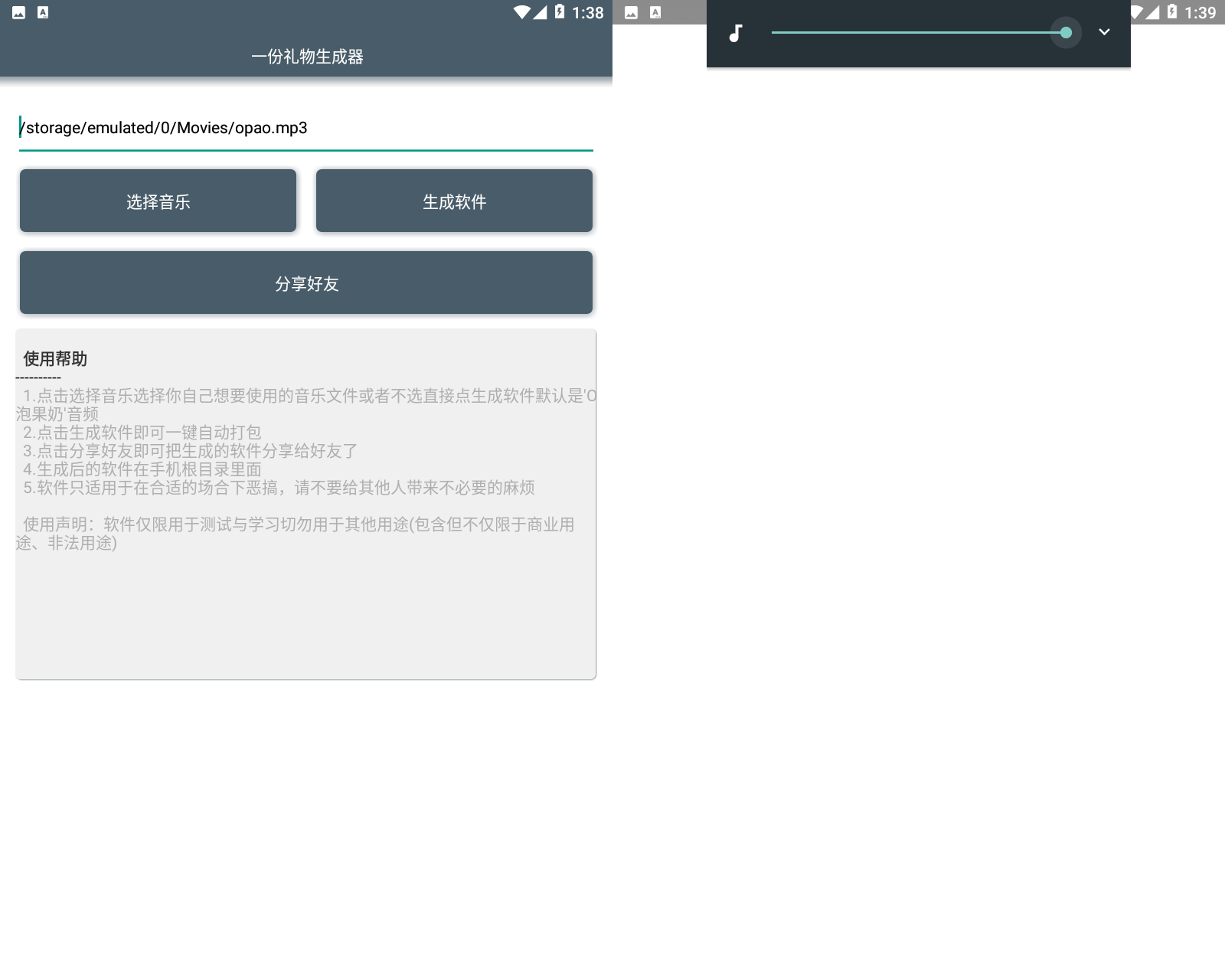1225x980 pixels.
Task: Tap the music note media volume icon
Action: (735, 33)
